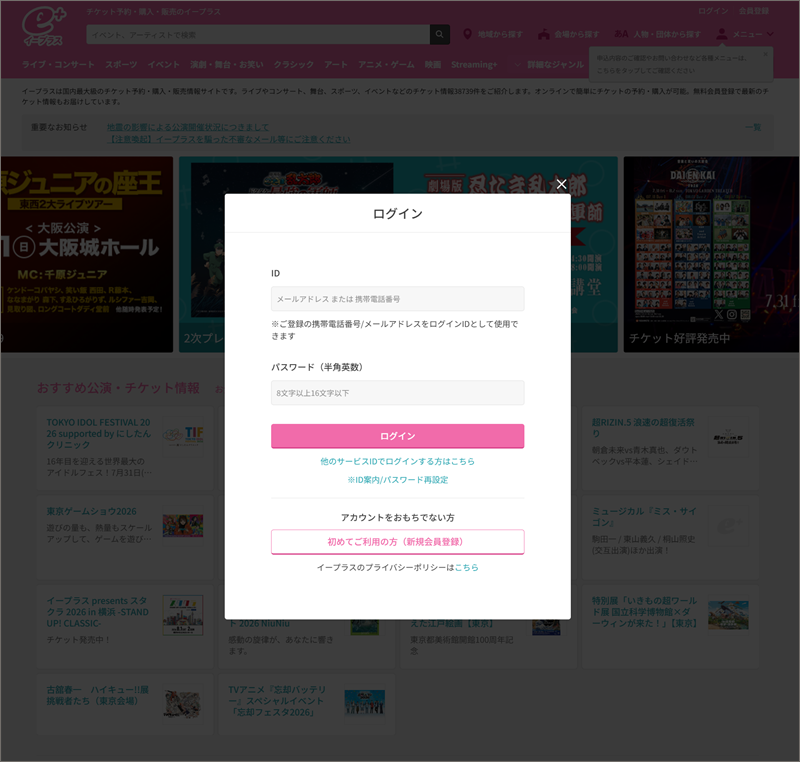Click the event and artist search field
Screen dimensions: 800x762
(x=258, y=35)
